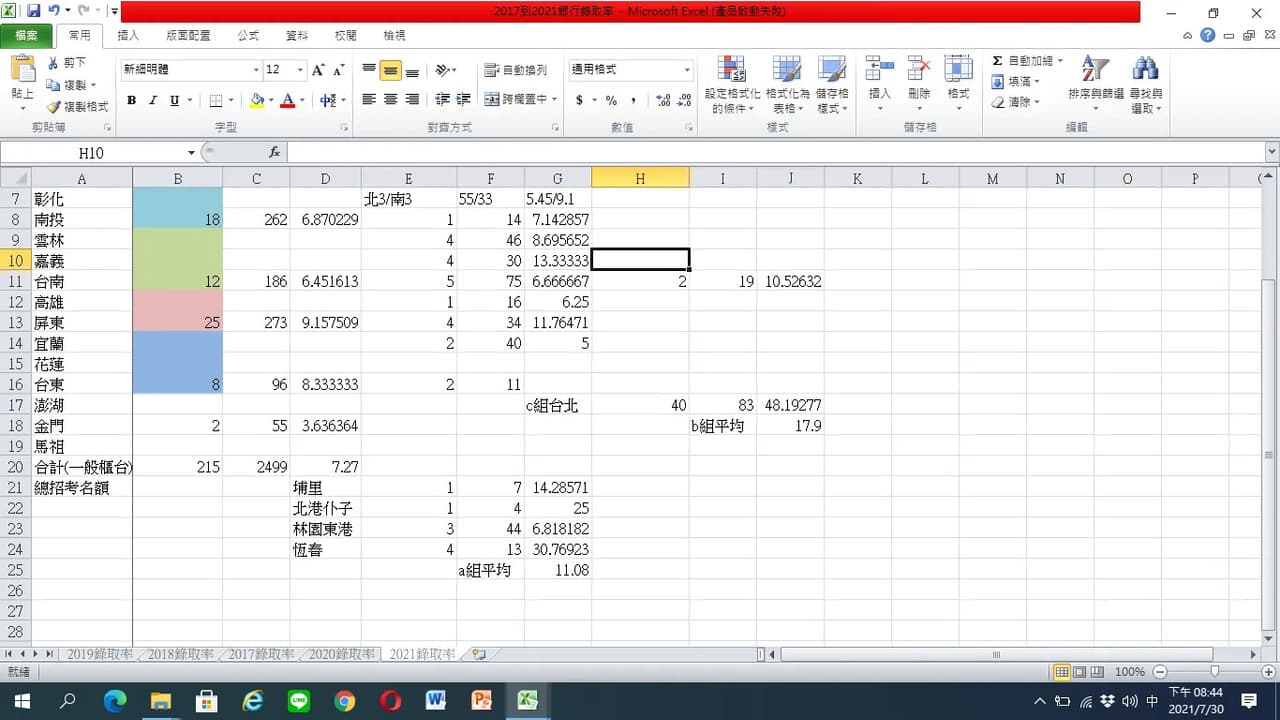Click the Cut (剪下) scissors button
The width and height of the screenshot is (1280, 720).
pyautogui.click(x=67, y=63)
